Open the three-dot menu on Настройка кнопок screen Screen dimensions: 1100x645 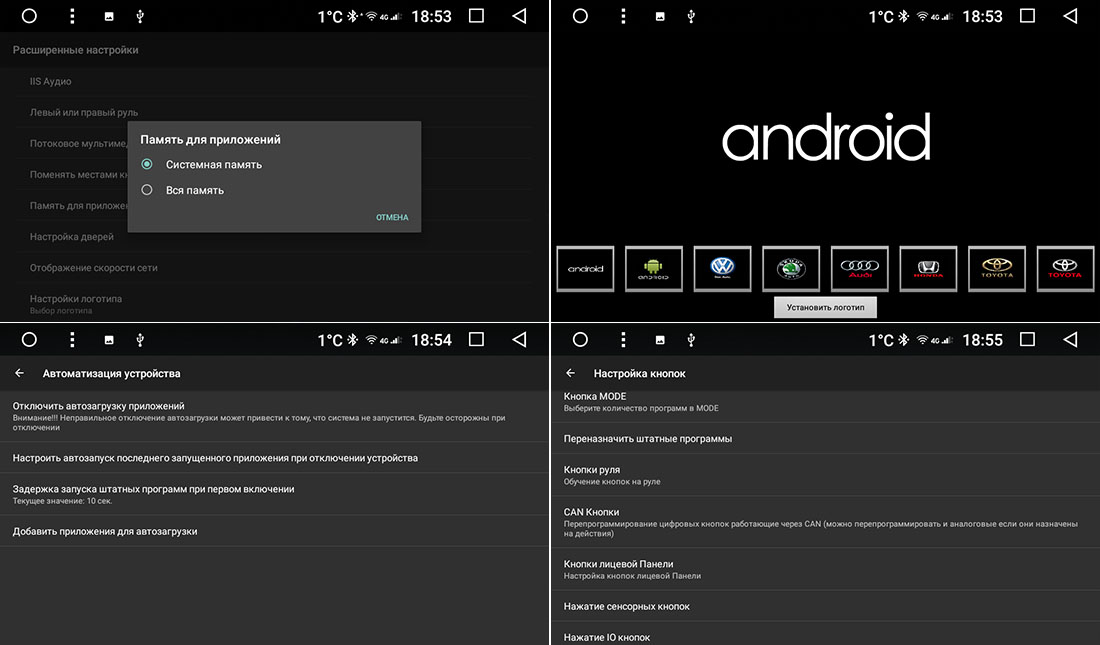(623, 340)
